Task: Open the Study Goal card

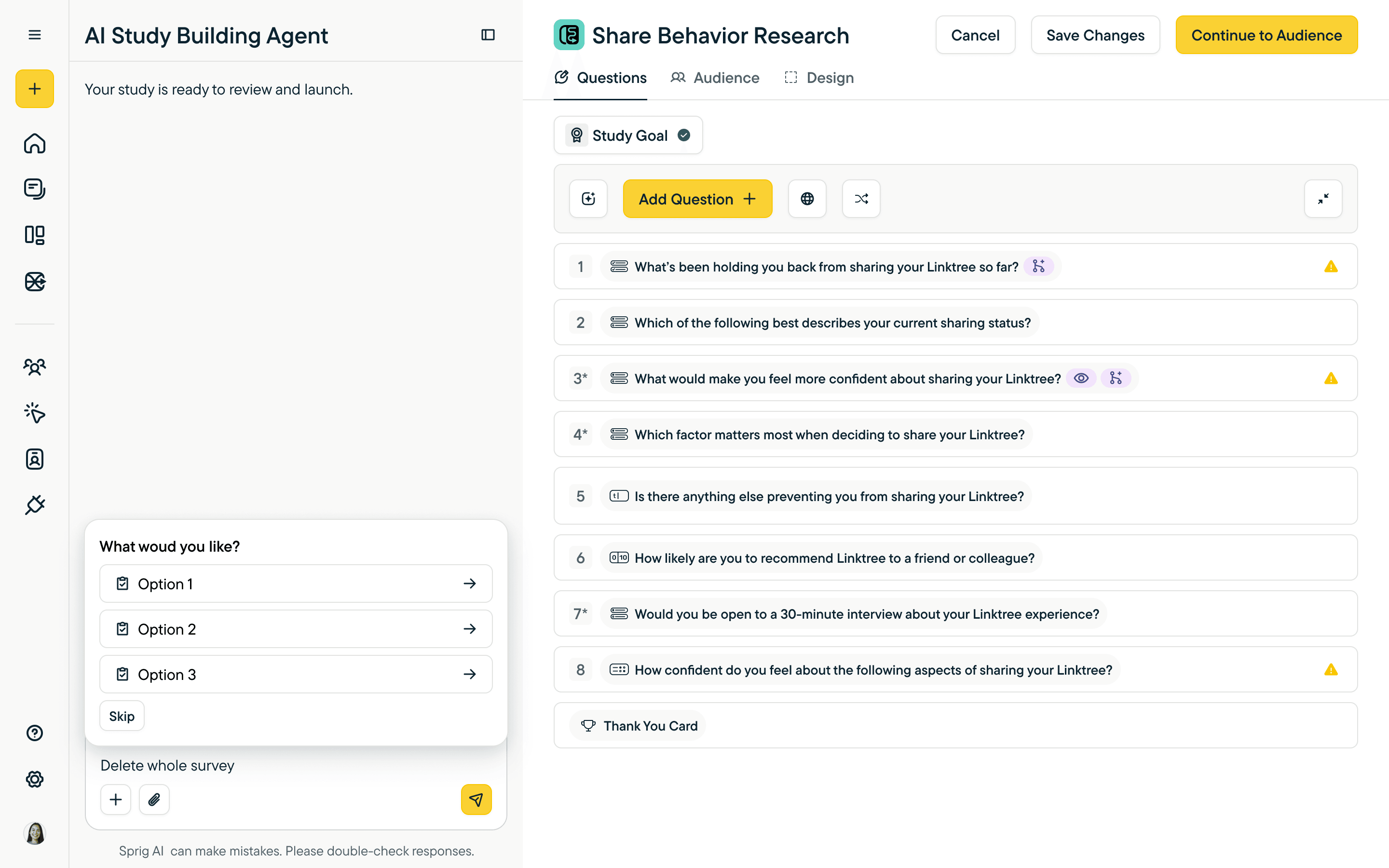Action: pyautogui.click(x=628, y=135)
